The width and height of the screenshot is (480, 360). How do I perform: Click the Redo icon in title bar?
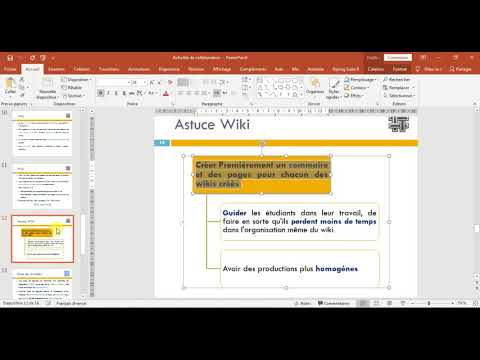click(32, 58)
